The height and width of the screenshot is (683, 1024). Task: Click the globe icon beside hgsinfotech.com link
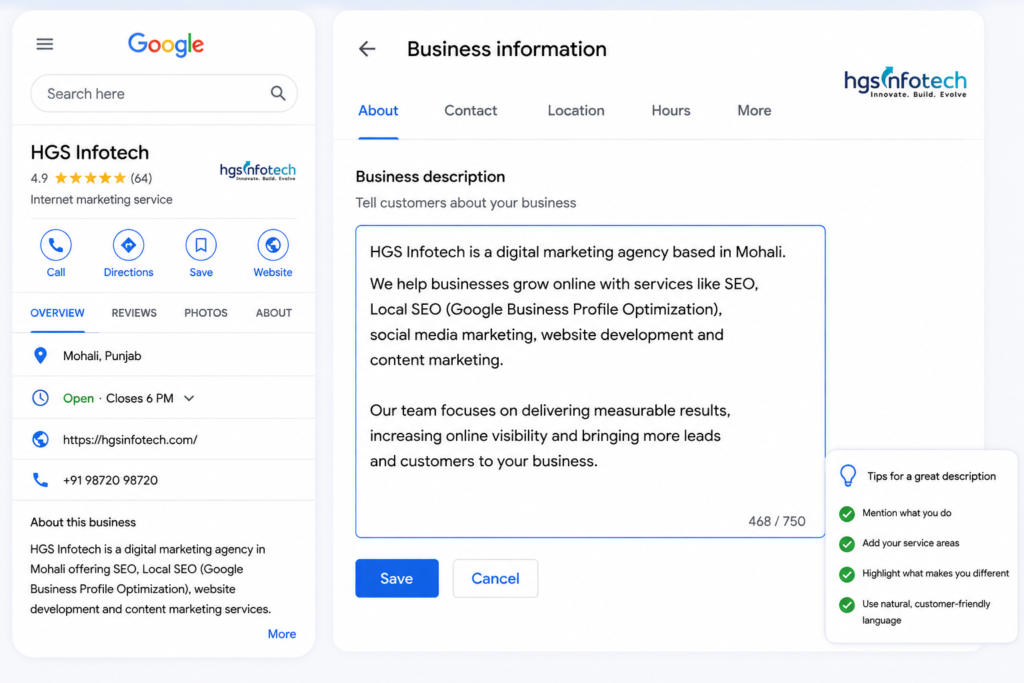(40, 439)
